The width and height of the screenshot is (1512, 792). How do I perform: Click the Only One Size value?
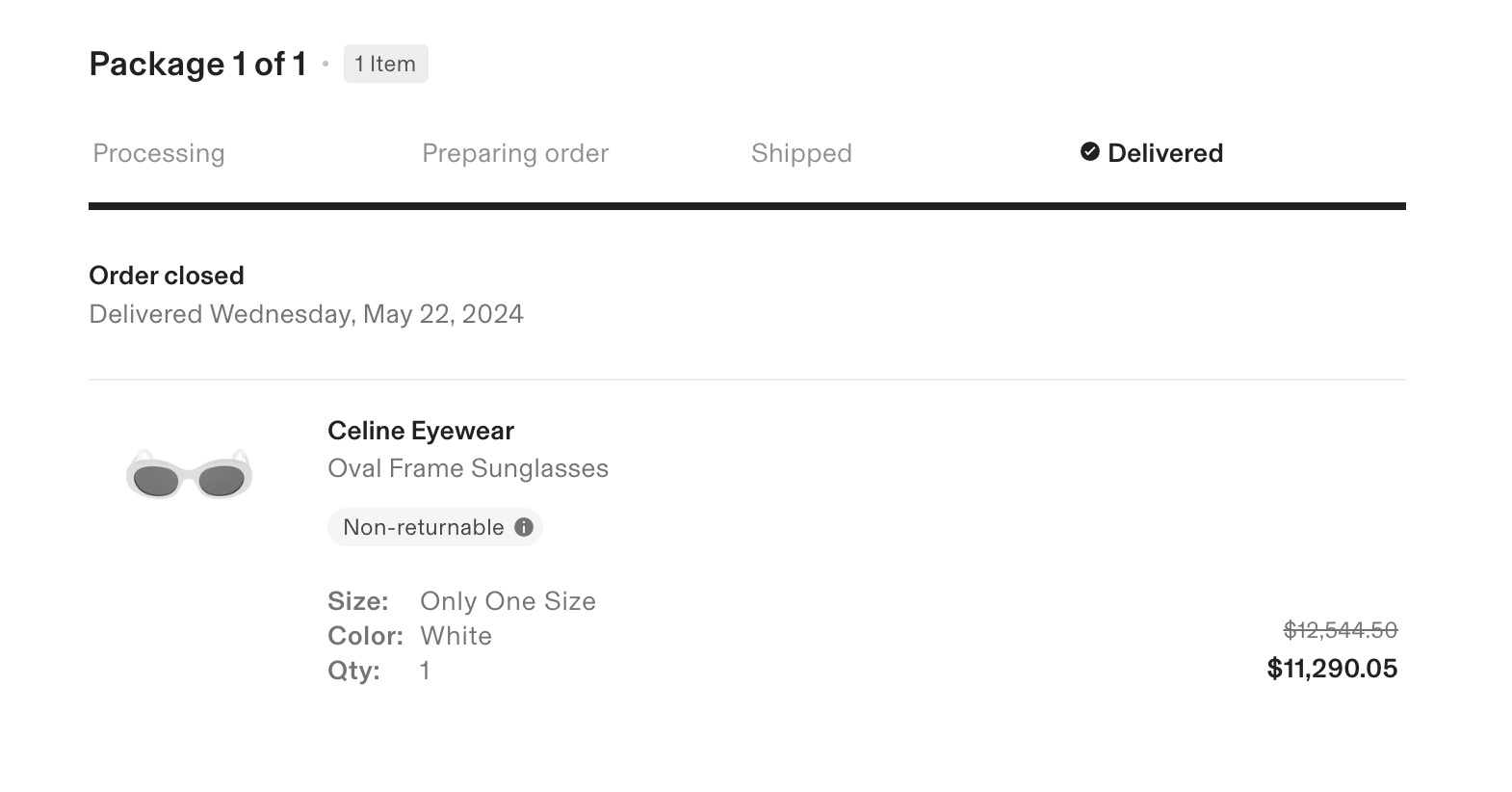pyautogui.click(x=508, y=601)
